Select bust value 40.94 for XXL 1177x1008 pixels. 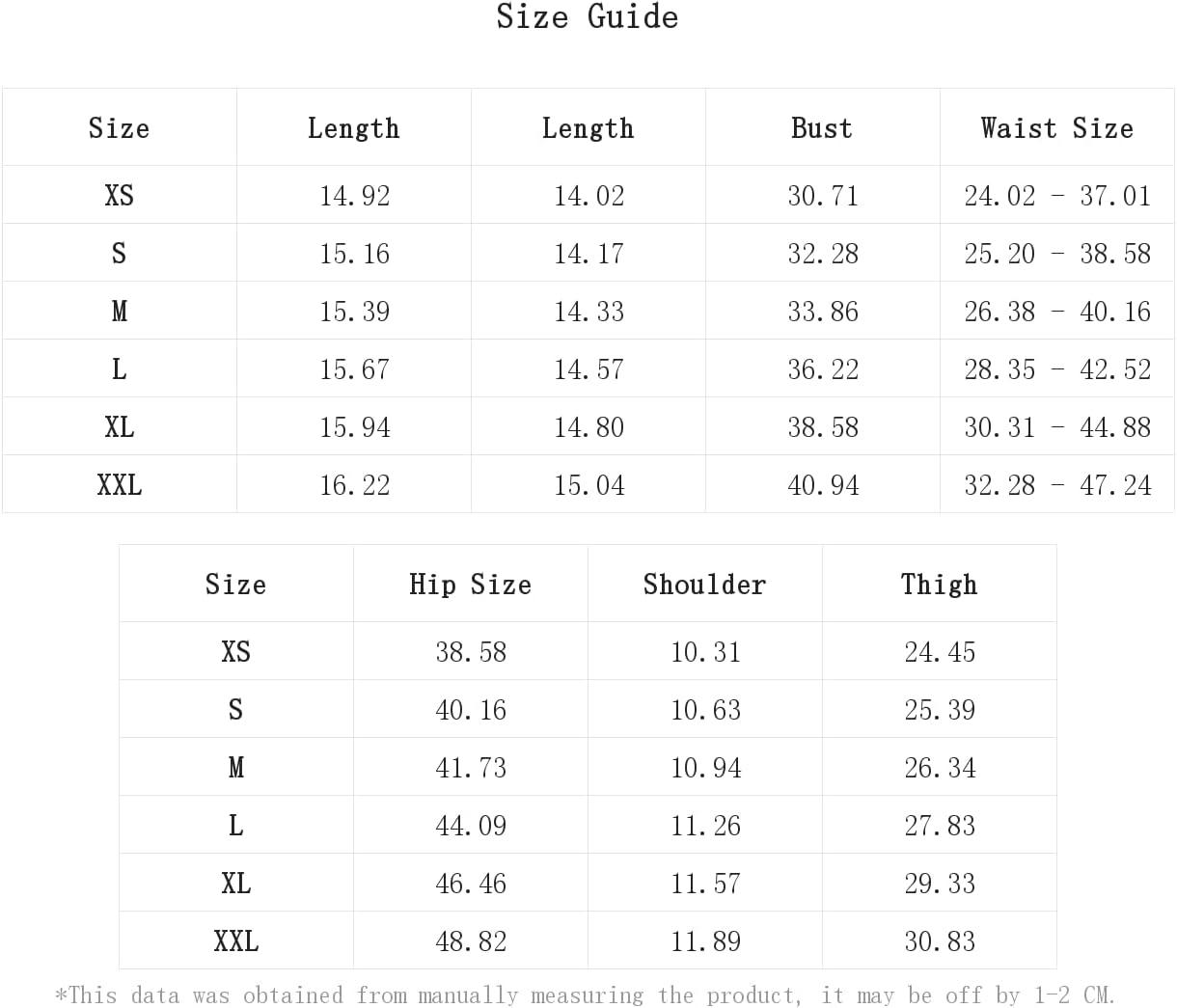click(x=822, y=485)
